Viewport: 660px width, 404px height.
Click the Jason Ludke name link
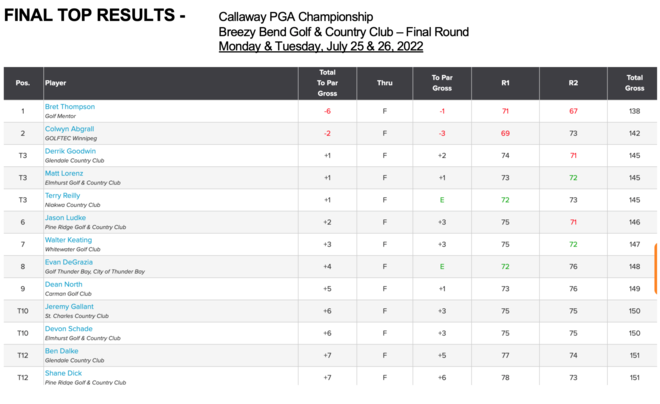click(65, 218)
